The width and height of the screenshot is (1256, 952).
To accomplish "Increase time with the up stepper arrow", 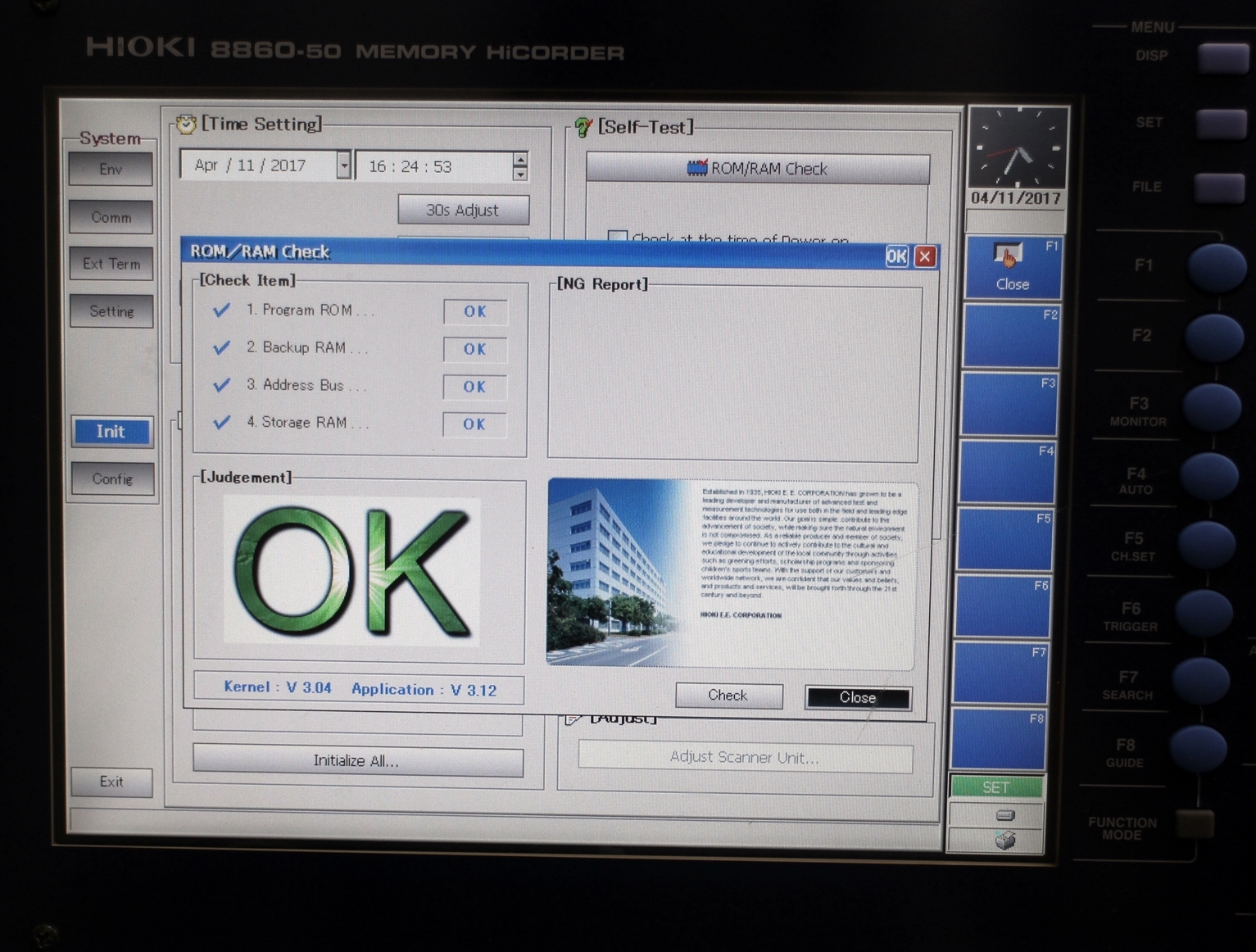I will pyautogui.click(x=520, y=159).
